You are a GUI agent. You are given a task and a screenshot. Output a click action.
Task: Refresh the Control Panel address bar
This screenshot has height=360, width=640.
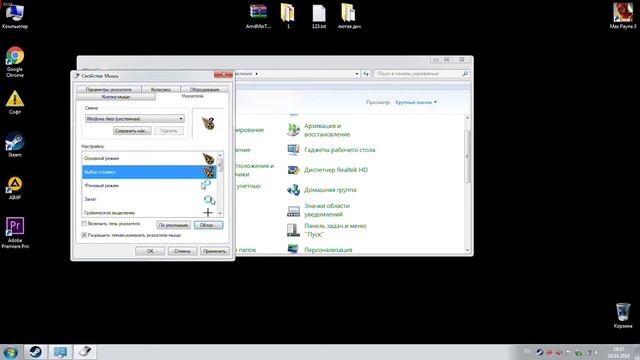tap(366, 73)
